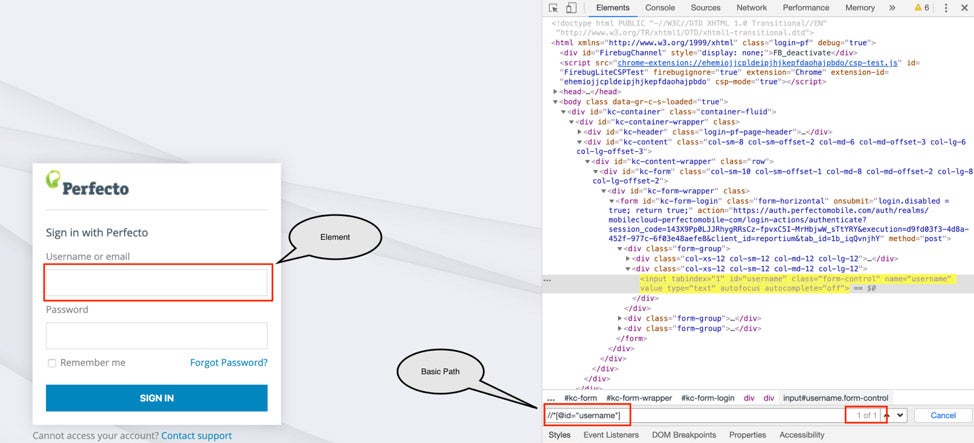The width and height of the screenshot is (974, 443).
Task: Open the Contact support link
Action: click(x=196, y=436)
